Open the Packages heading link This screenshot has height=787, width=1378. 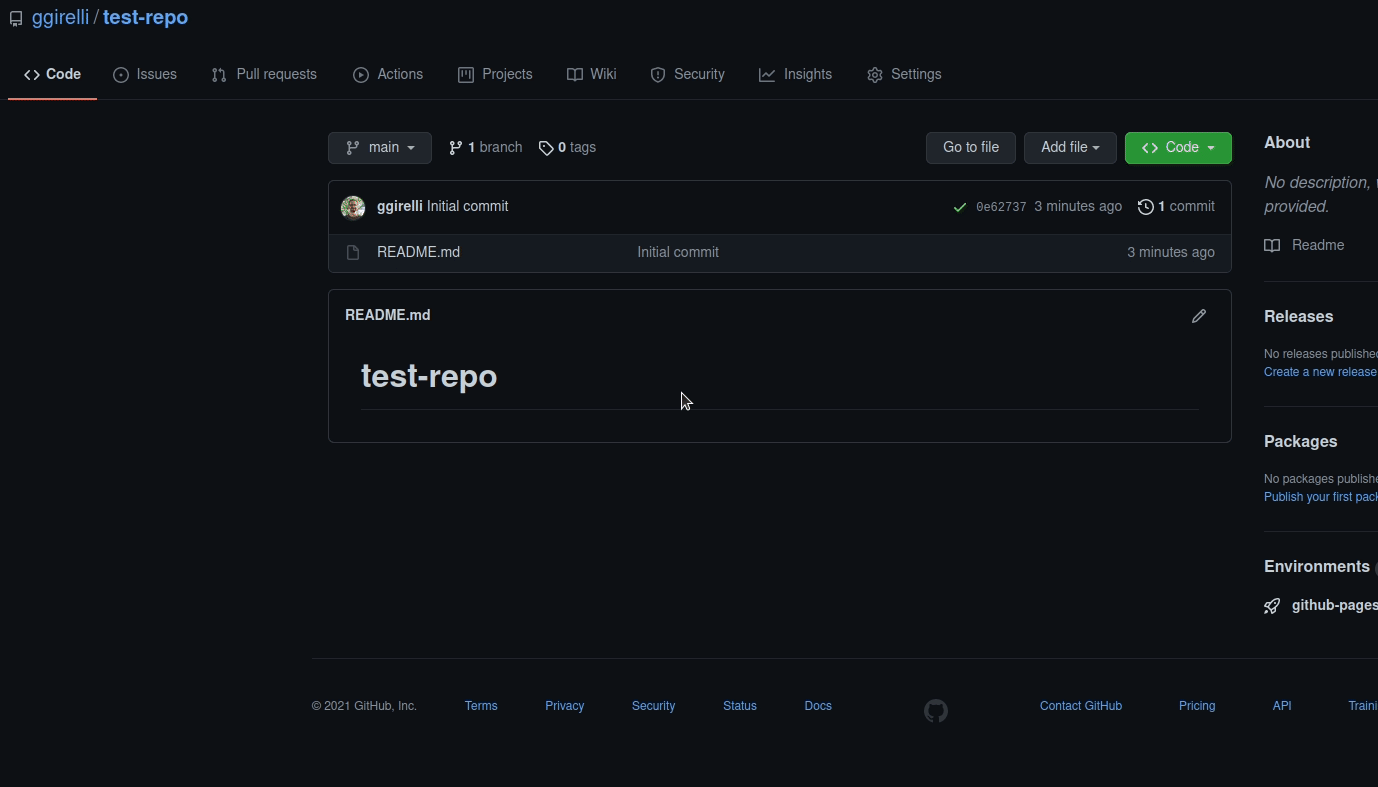click(1300, 441)
